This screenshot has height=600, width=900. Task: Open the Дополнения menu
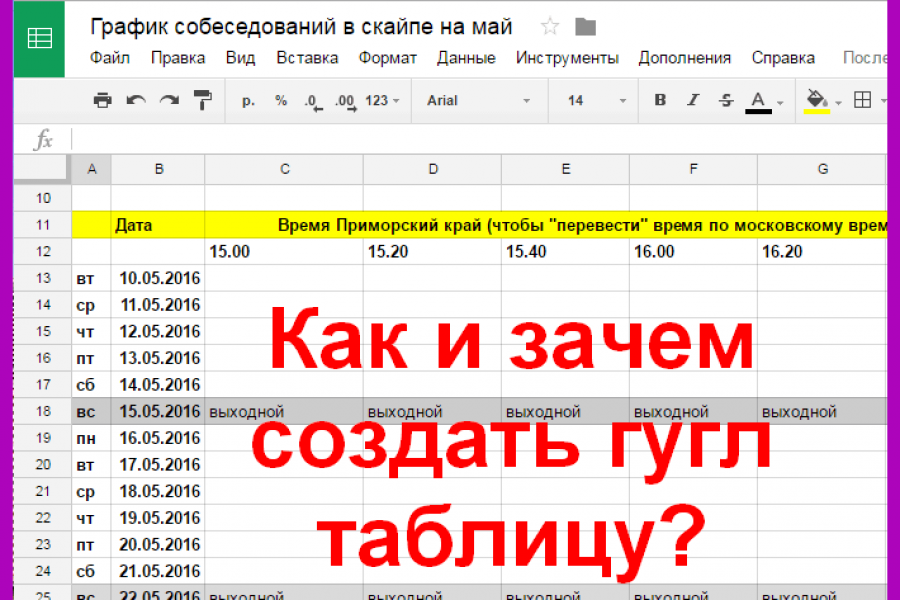(x=685, y=58)
